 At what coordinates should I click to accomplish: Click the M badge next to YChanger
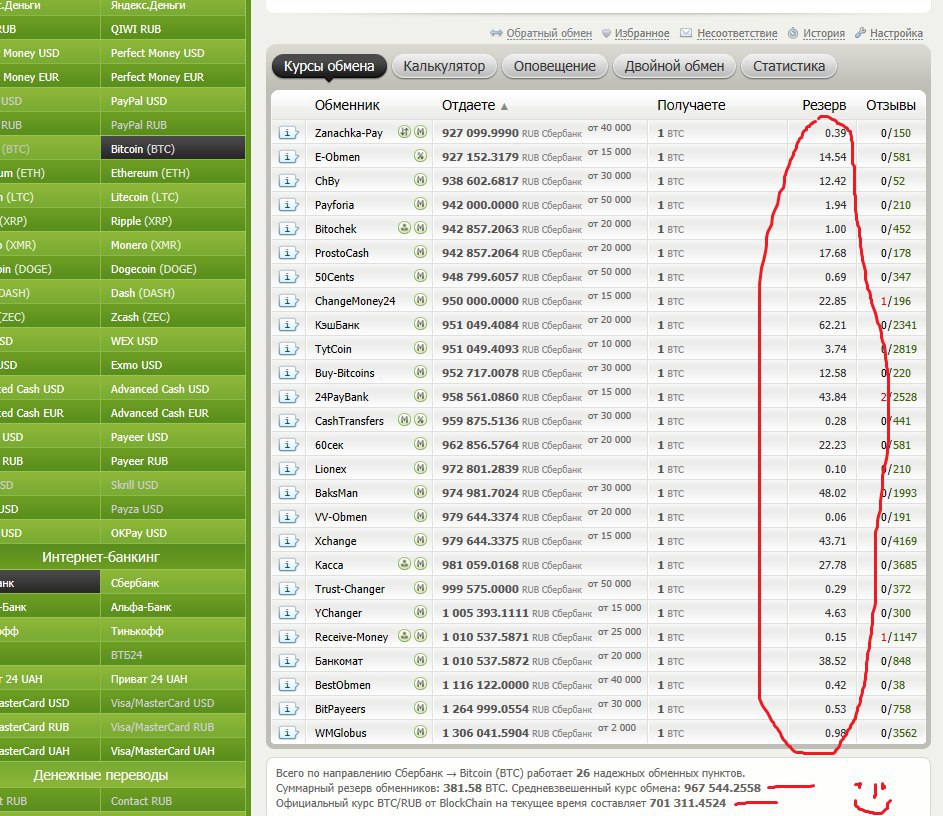pos(420,612)
